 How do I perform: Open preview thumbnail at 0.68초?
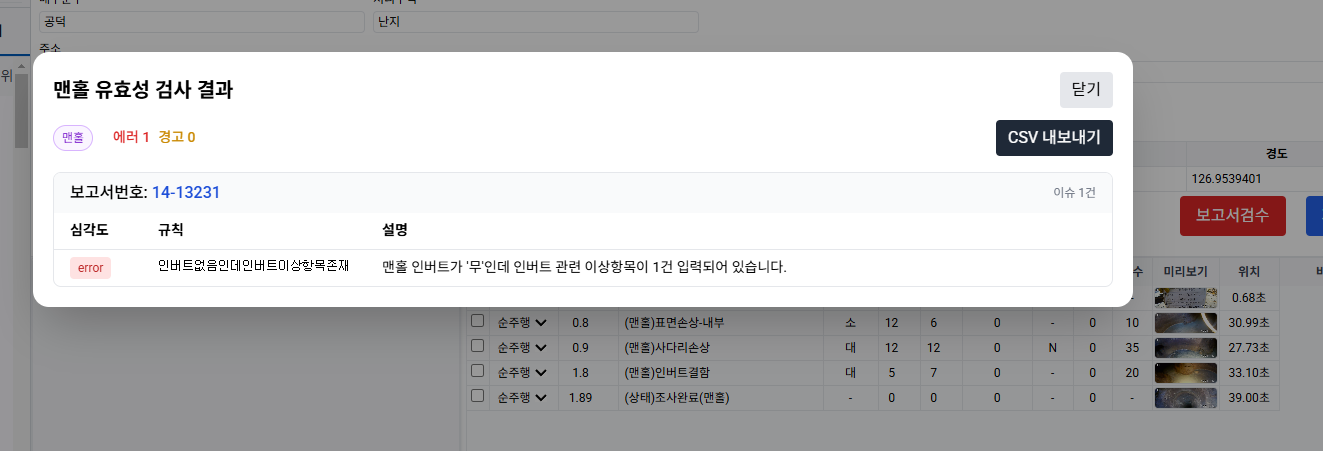[1185, 298]
